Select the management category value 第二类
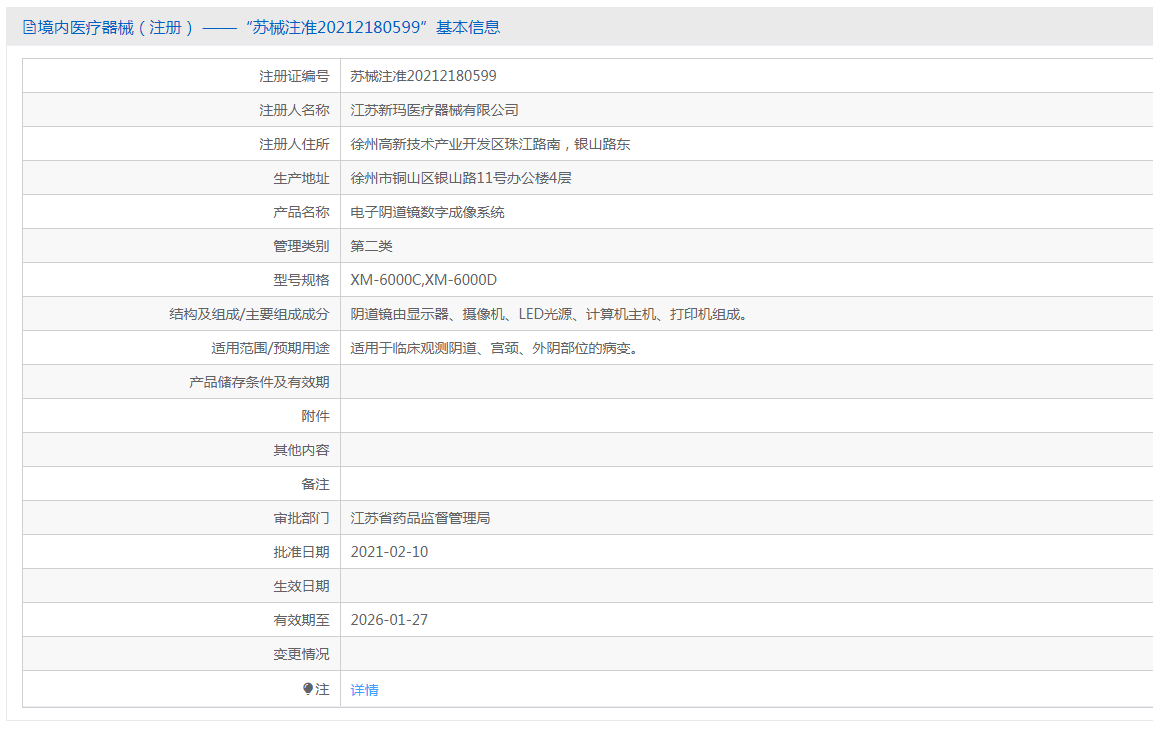1153x730 pixels. pyautogui.click(x=371, y=246)
